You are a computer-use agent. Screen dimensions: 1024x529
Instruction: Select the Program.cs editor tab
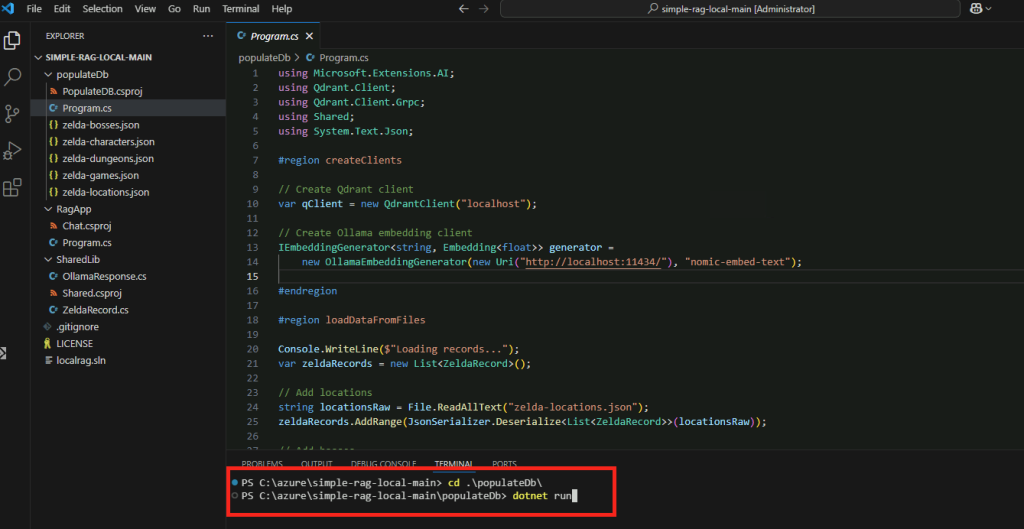274,36
